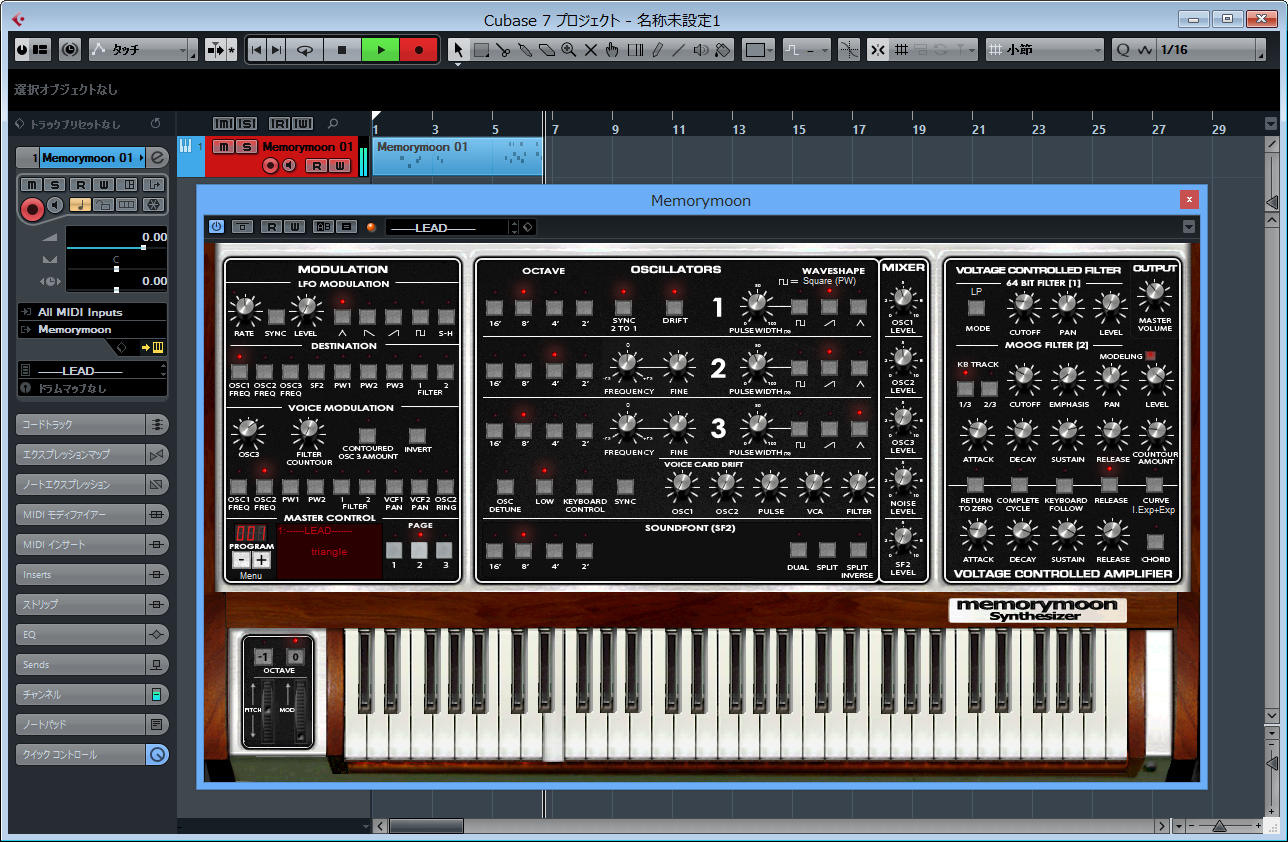The width and height of the screenshot is (1288, 842).
Task: Select the Object Selection arrow tool
Action: point(457,49)
